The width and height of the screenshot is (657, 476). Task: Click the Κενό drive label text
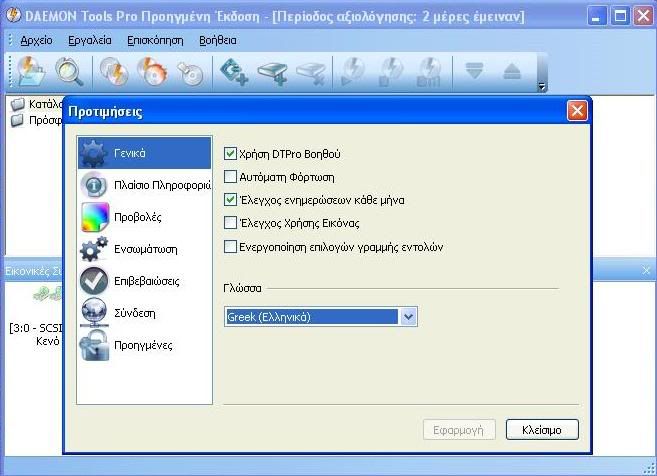(x=48, y=341)
